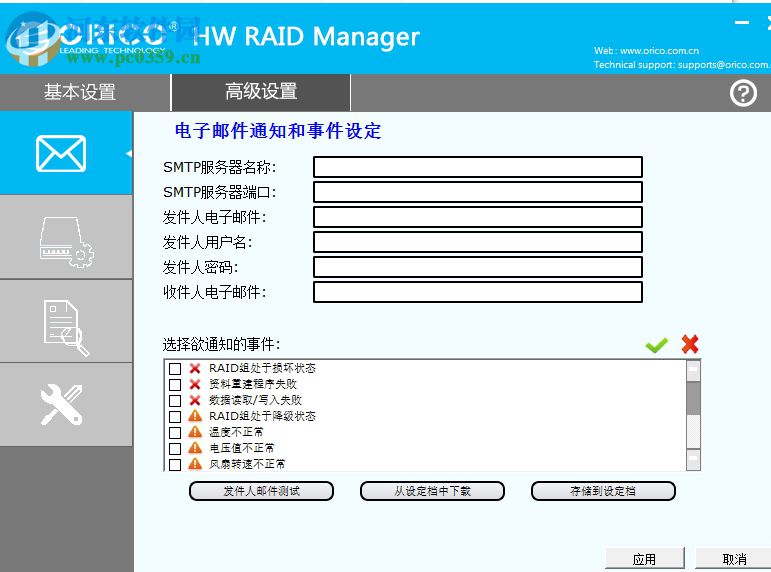Click the 应用 button

point(644,559)
